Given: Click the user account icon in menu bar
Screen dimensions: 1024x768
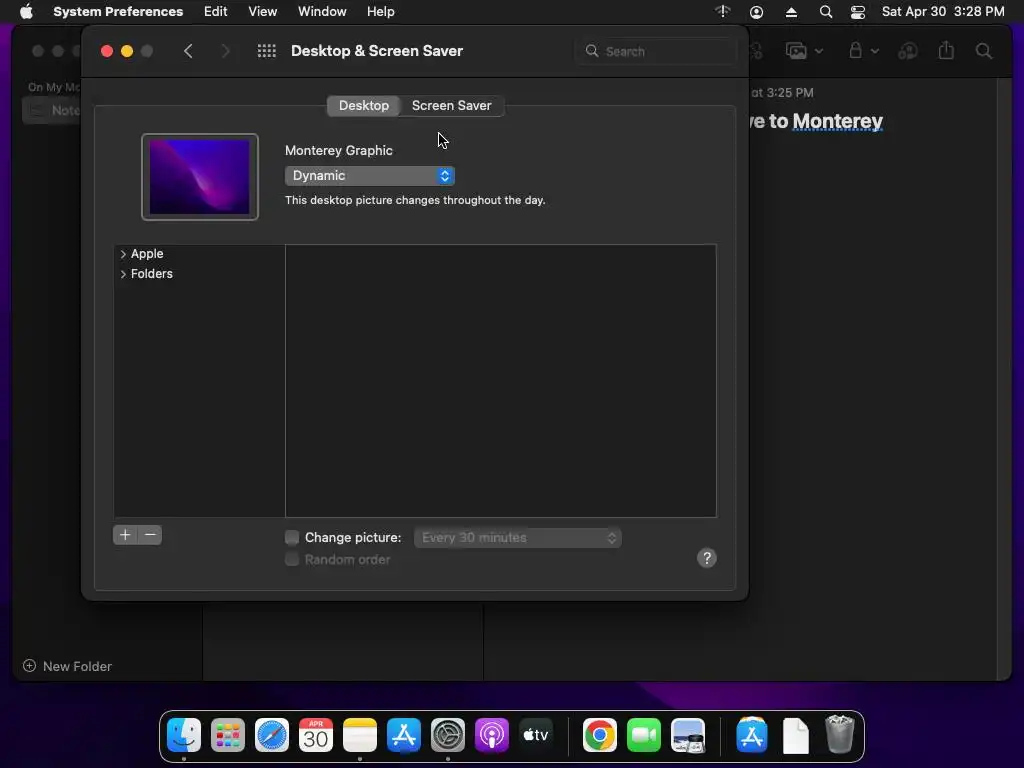Looking at the screenshot, I should 756,12.
